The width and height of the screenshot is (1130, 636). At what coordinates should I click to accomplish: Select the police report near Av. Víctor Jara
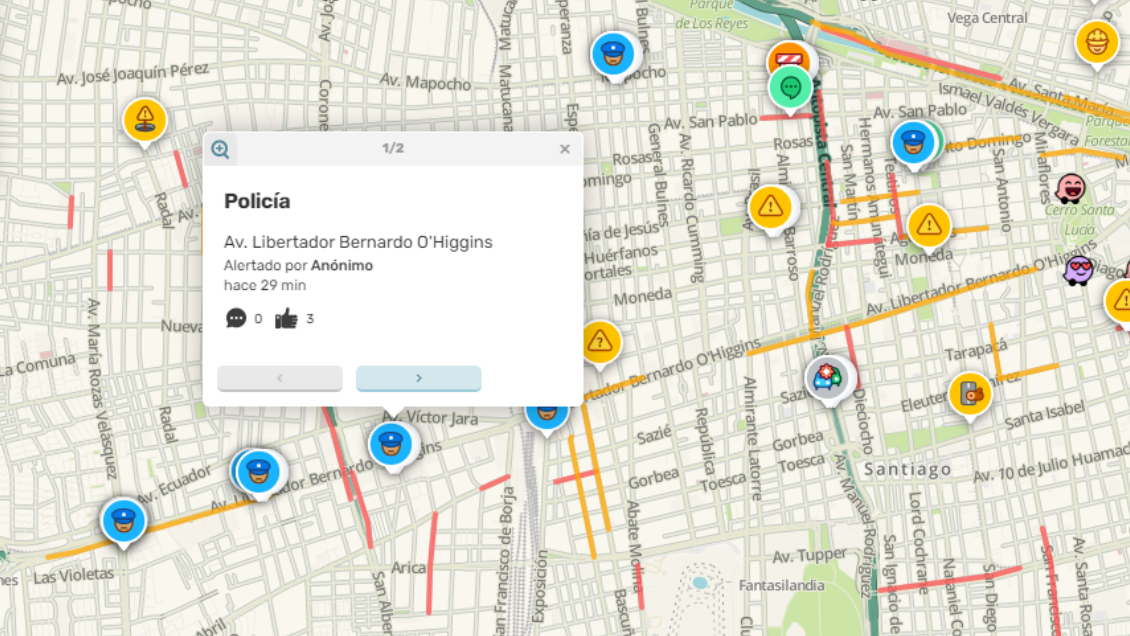(393, 444)
